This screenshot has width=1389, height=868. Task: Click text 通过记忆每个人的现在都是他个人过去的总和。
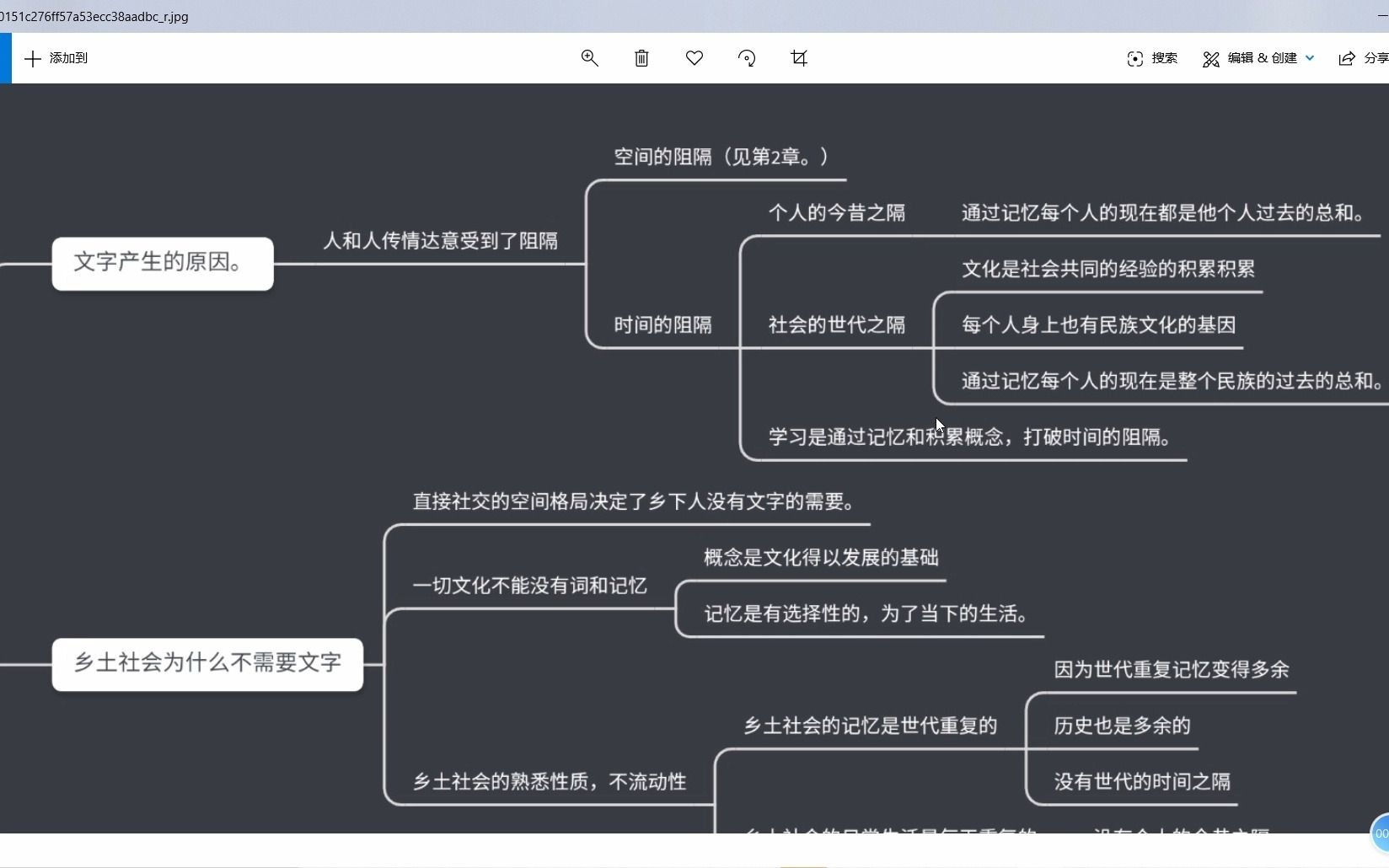1164,213
